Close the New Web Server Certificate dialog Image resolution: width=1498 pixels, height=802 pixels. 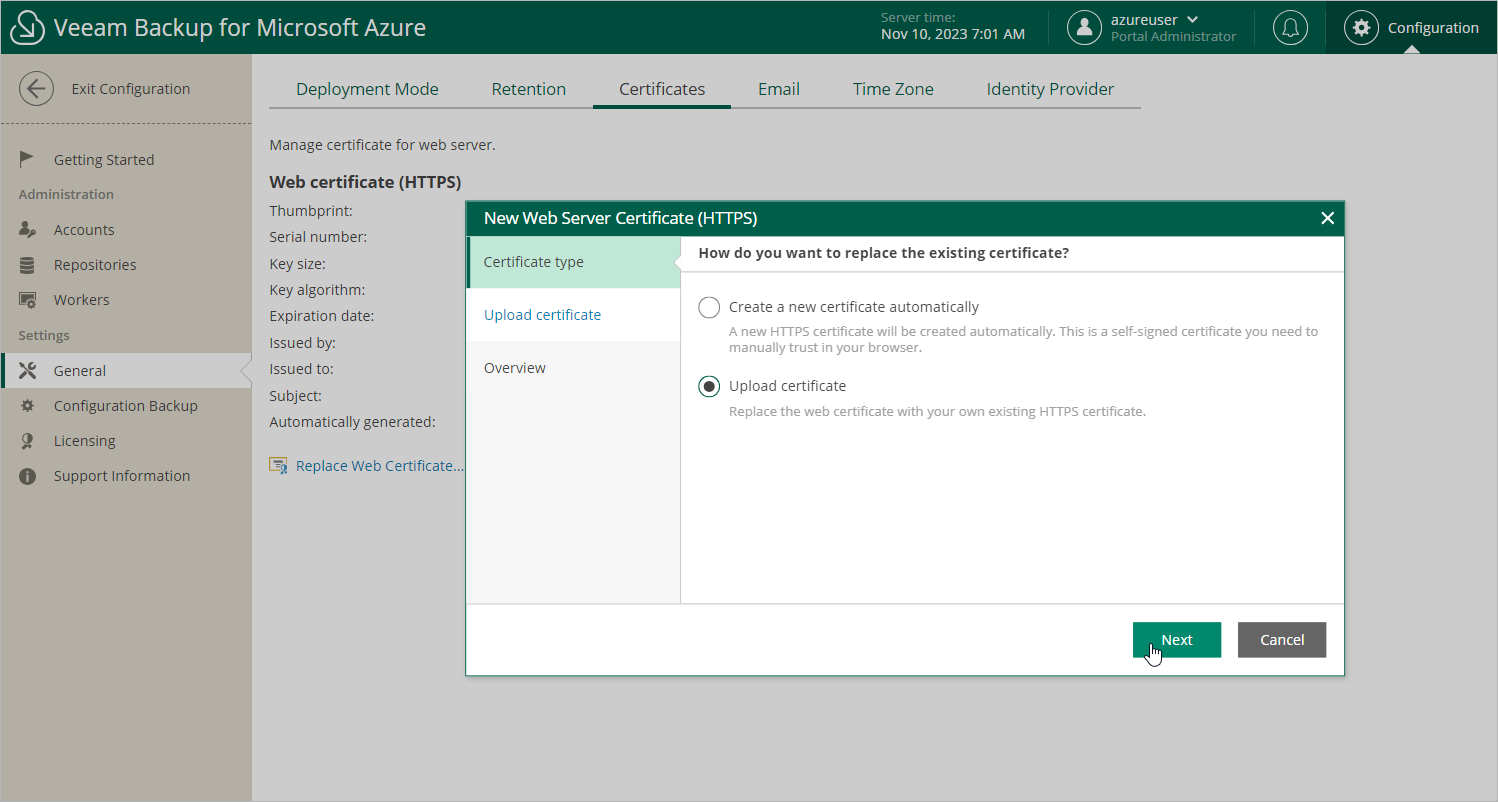click(1327, 218)
